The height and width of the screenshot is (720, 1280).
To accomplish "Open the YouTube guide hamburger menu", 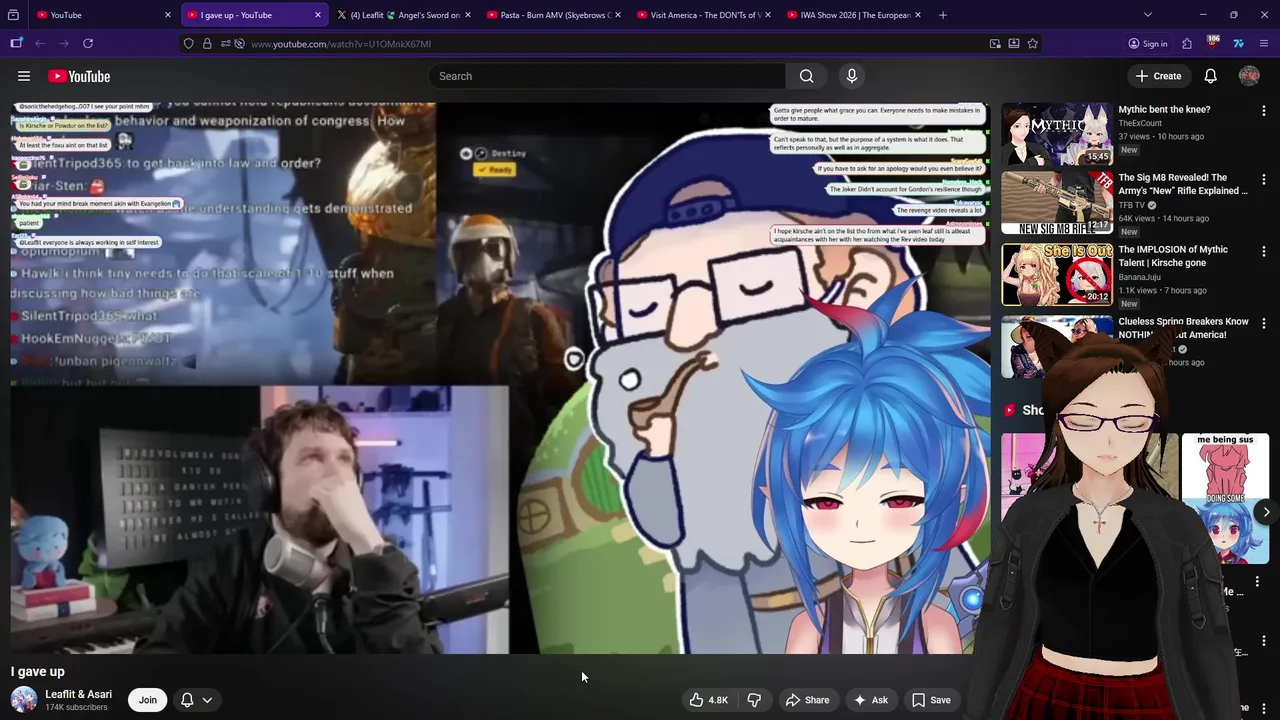I will point(24,76).
